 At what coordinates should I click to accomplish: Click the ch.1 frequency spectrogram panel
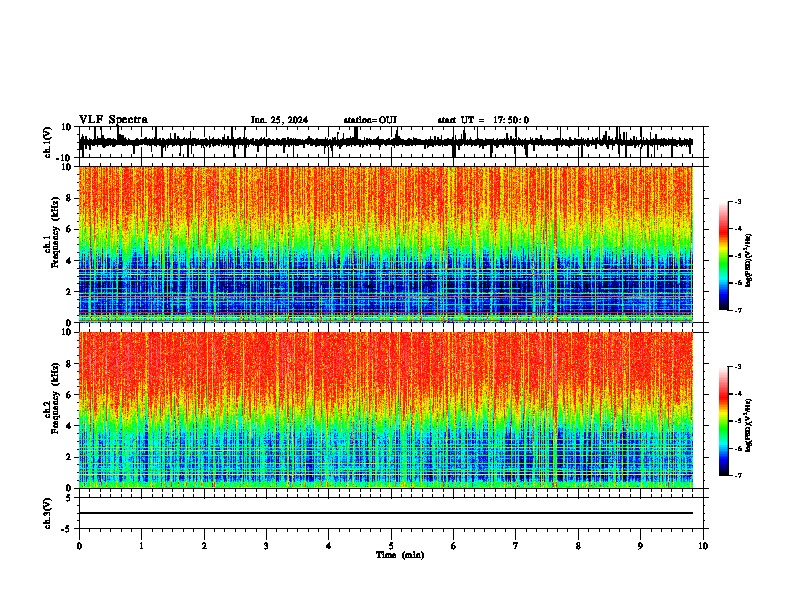coord(385,244)
